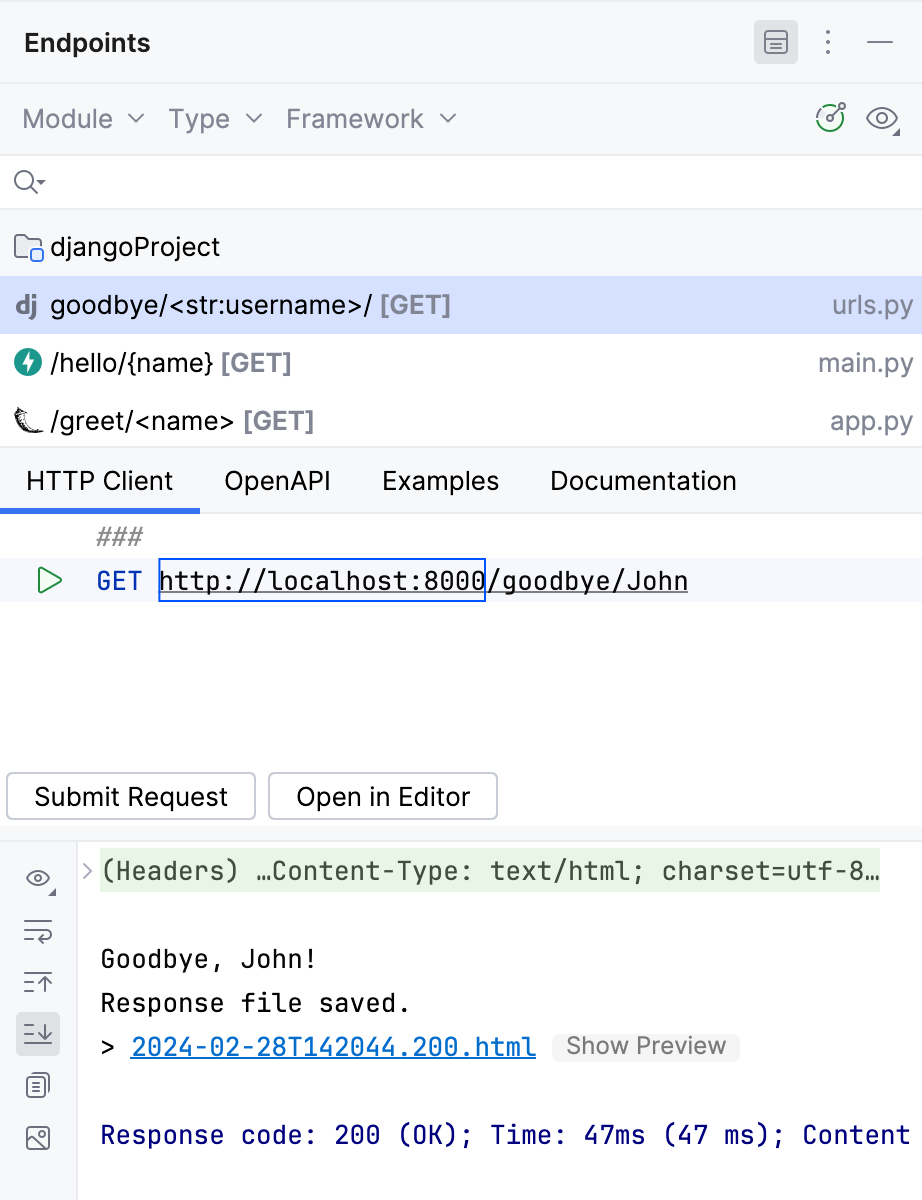The height and width of the screenshot is (1200, 922).
Task: Open the vertical three-dot options menu
Action: (x=828, y=42)
